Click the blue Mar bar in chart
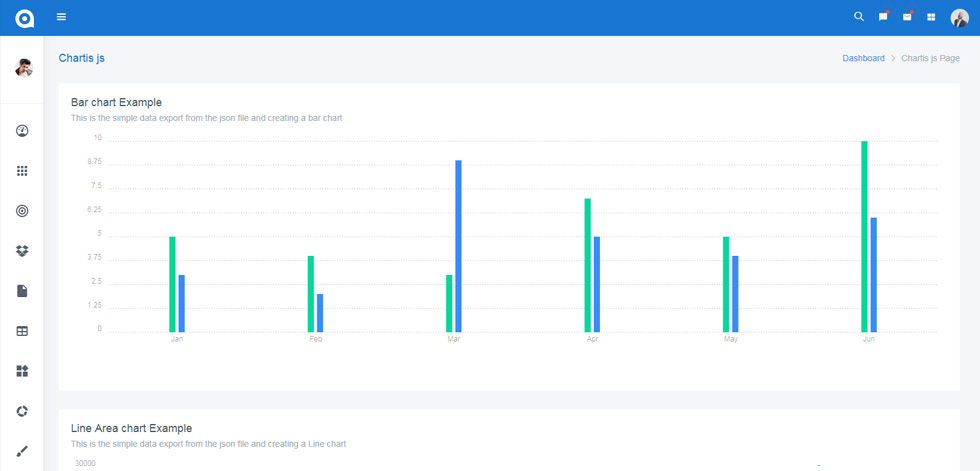980x471 pixels. point(458,246)
